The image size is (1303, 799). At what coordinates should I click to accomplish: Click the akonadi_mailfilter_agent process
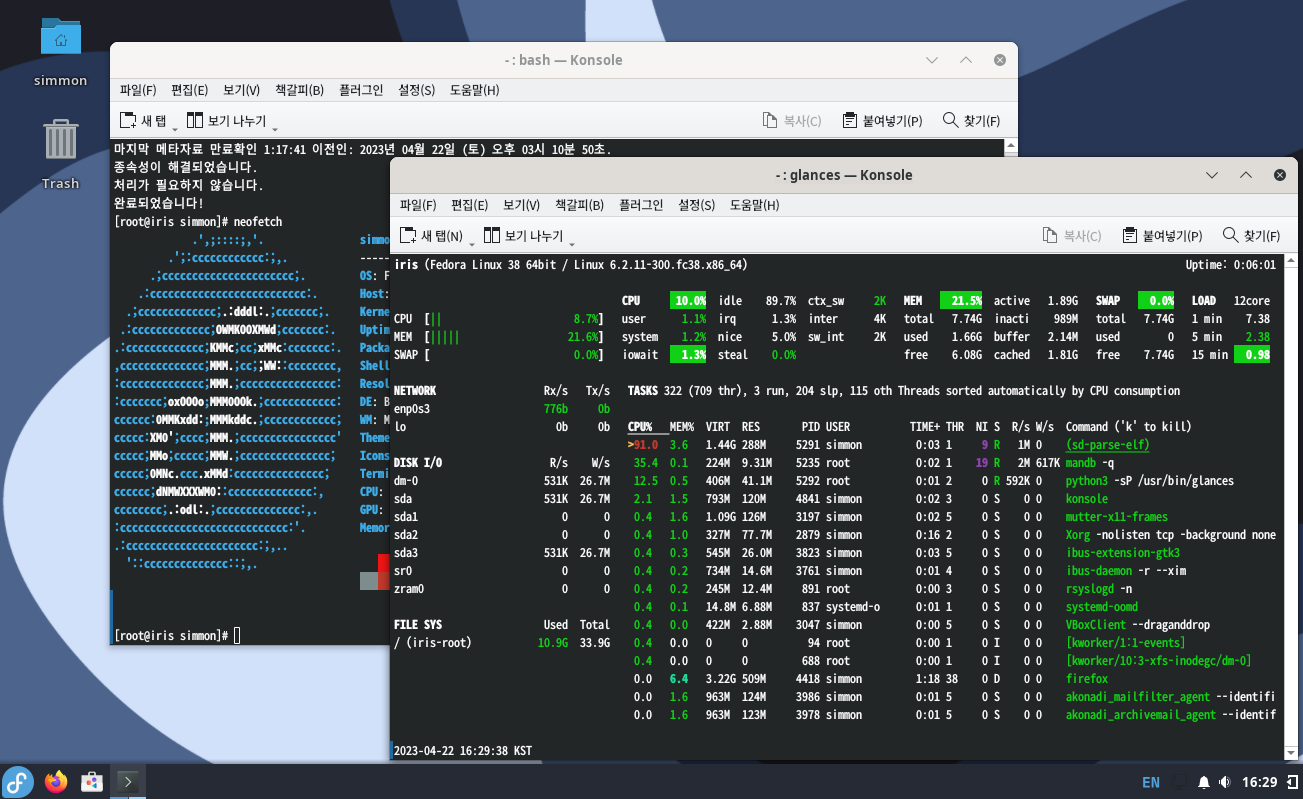pyautogui.click(x=1138, y=697)
